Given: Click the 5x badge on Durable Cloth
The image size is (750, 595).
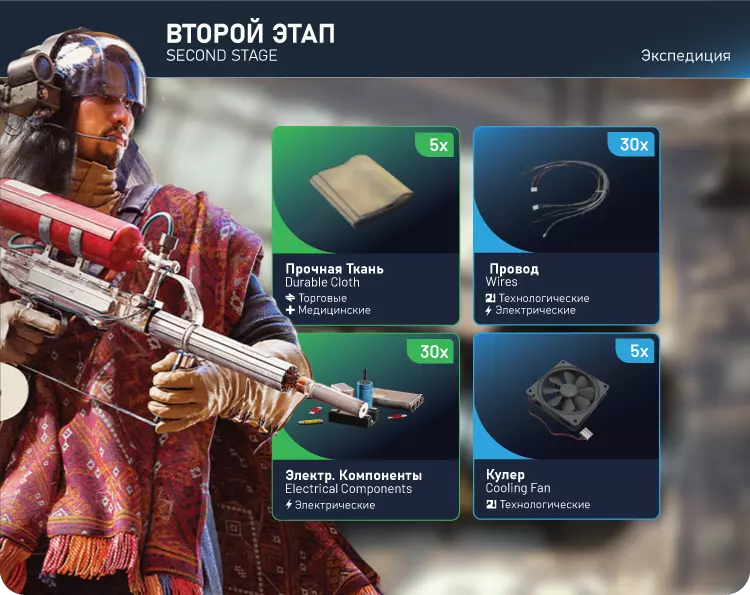Looking at the screenshot, I should 438,144.
